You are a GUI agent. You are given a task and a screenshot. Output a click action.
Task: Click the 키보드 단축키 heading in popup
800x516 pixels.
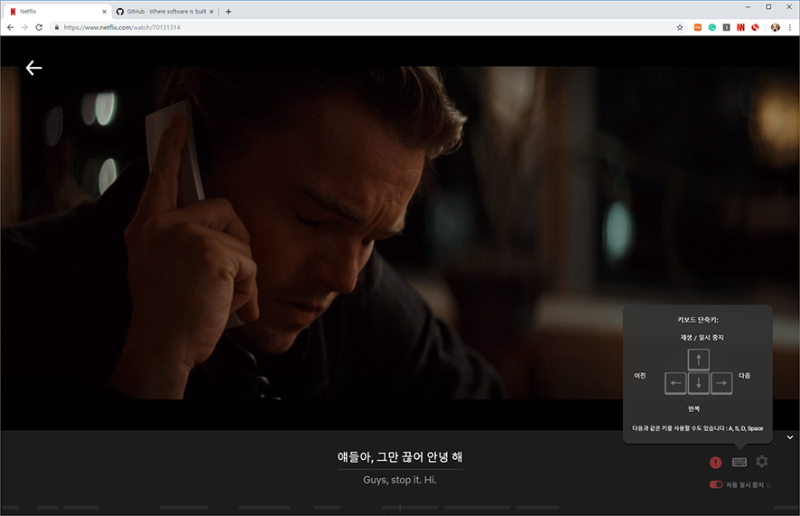click(x=697, y=320)
